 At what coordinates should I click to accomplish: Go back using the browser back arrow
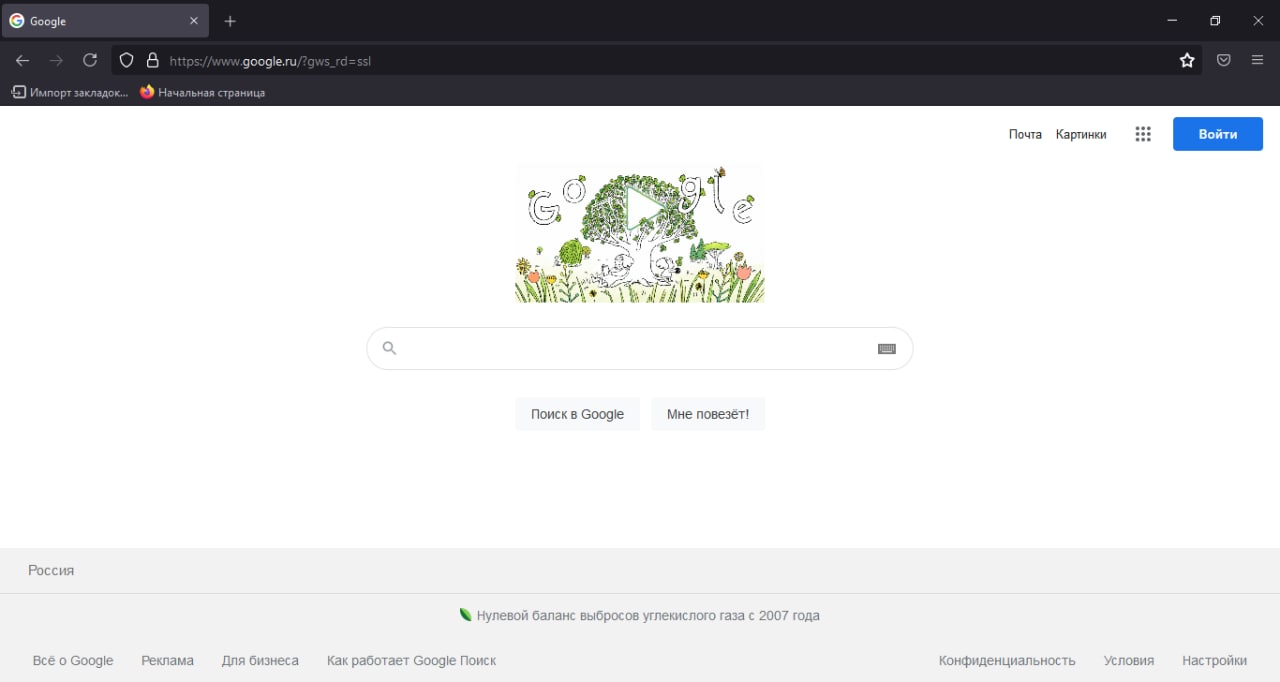tap(22, 60)
